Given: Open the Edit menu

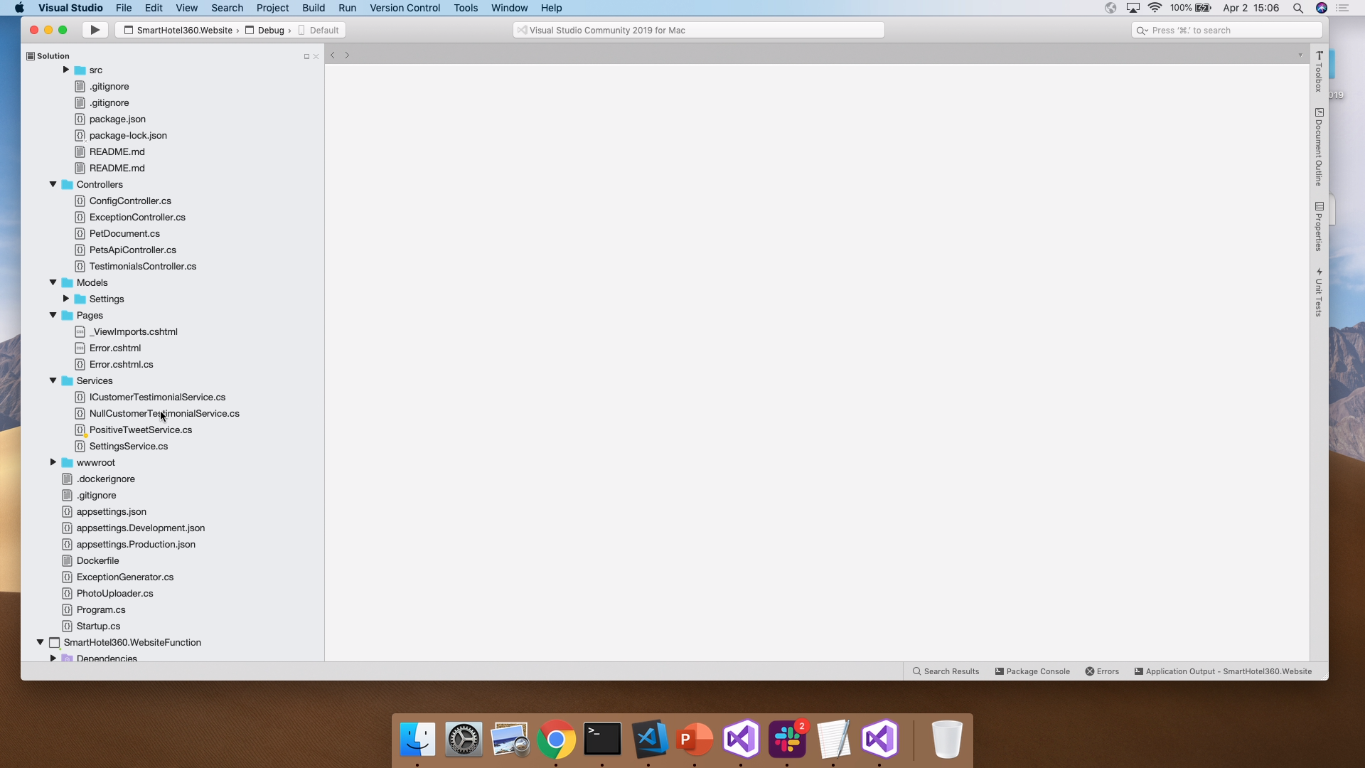Looking at the screenshot, I should [x=153, y=8].
